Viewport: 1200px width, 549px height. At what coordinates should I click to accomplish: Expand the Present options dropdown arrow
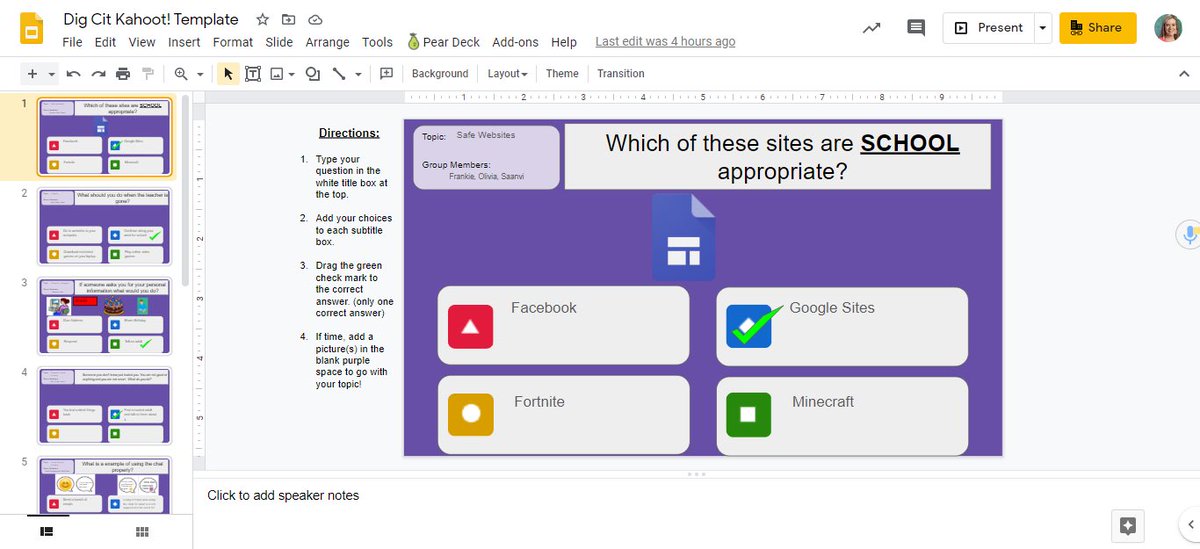point(1043,28)
